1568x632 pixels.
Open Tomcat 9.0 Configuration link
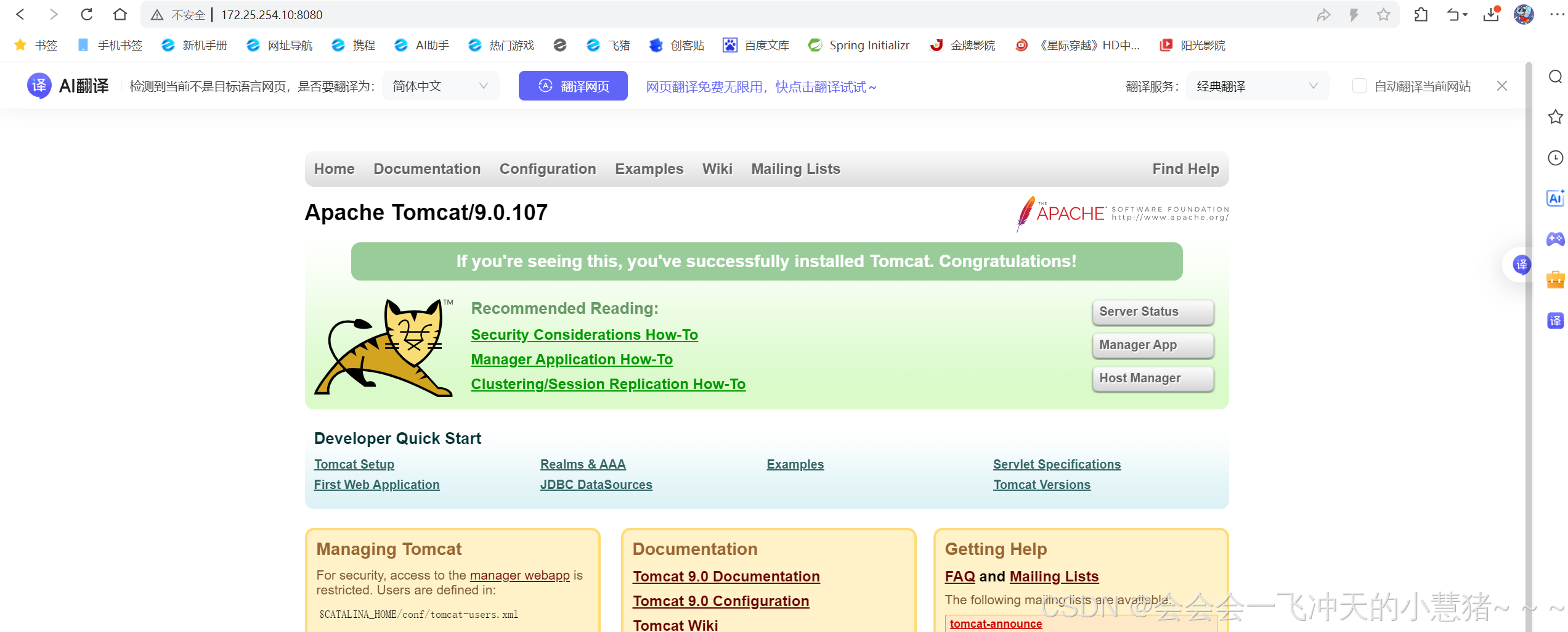pos(721,601)
